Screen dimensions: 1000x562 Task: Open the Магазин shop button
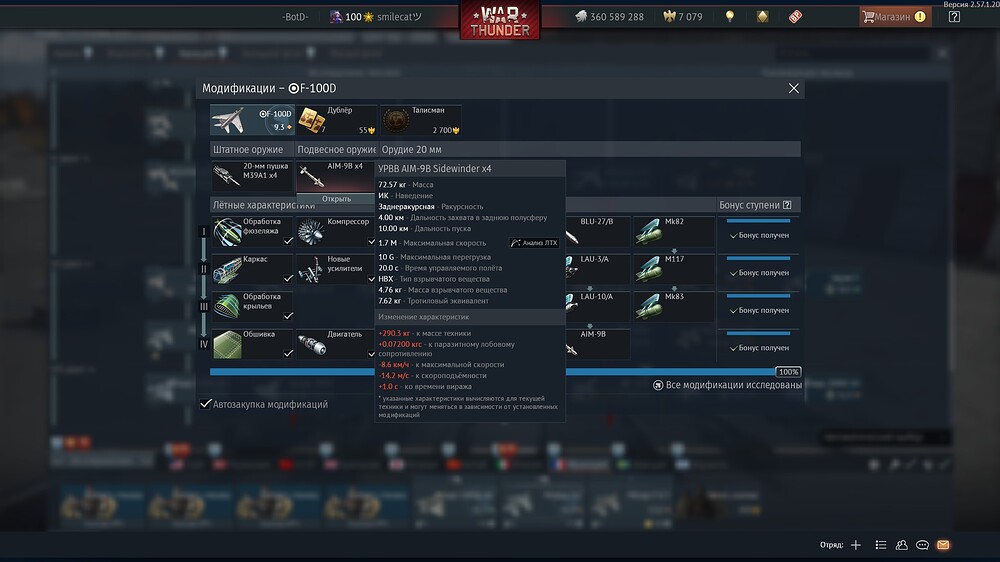coord(895,17)
